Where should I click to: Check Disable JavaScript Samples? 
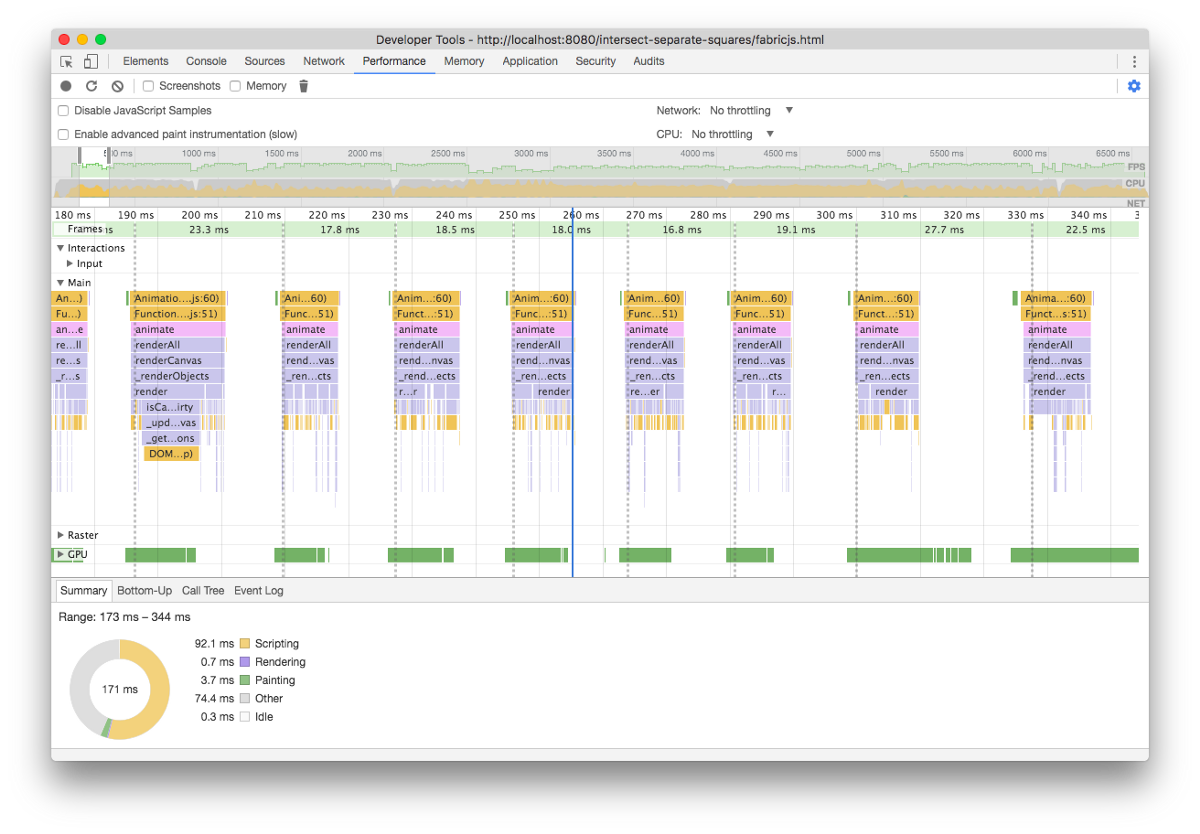(64, 111)
